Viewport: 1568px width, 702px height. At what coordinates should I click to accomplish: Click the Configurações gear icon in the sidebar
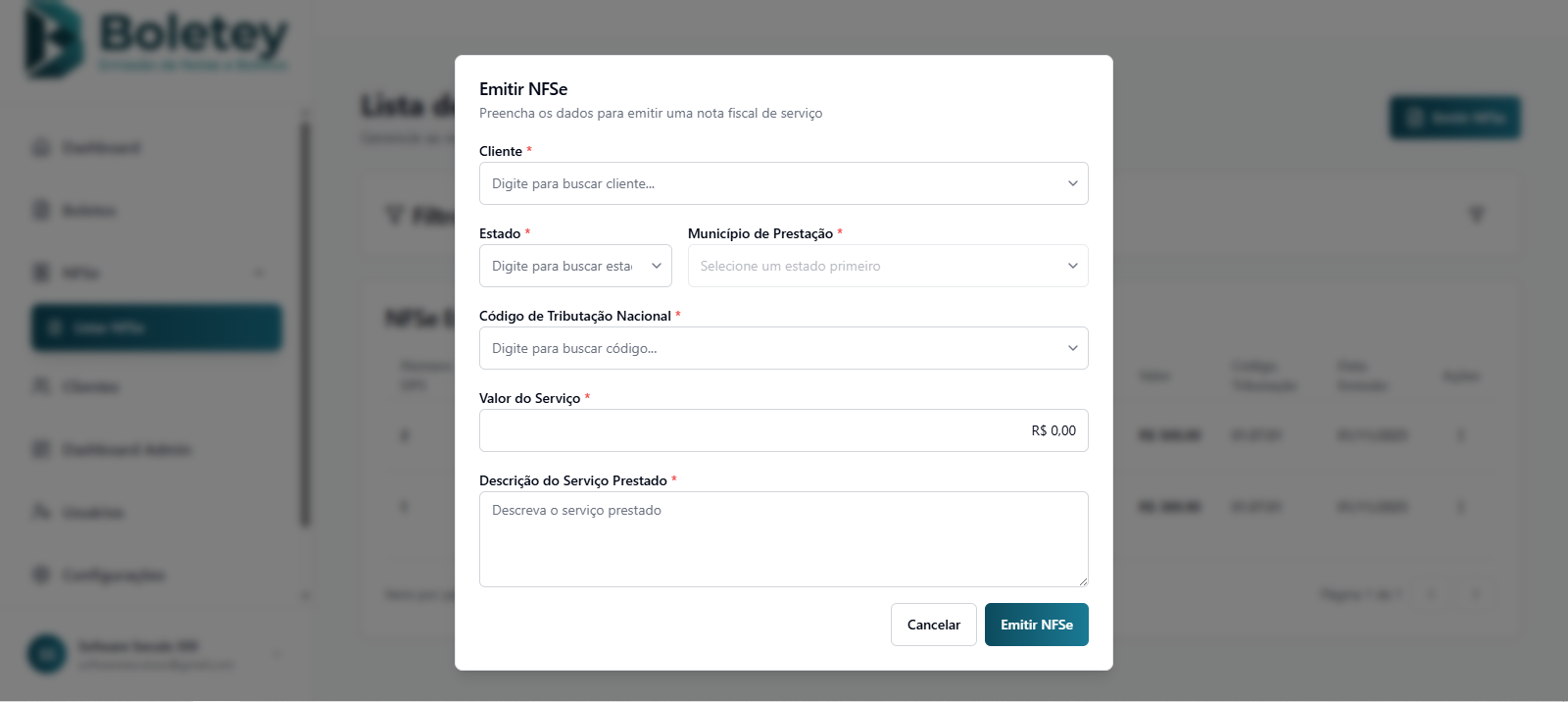(x=41, y=575)
